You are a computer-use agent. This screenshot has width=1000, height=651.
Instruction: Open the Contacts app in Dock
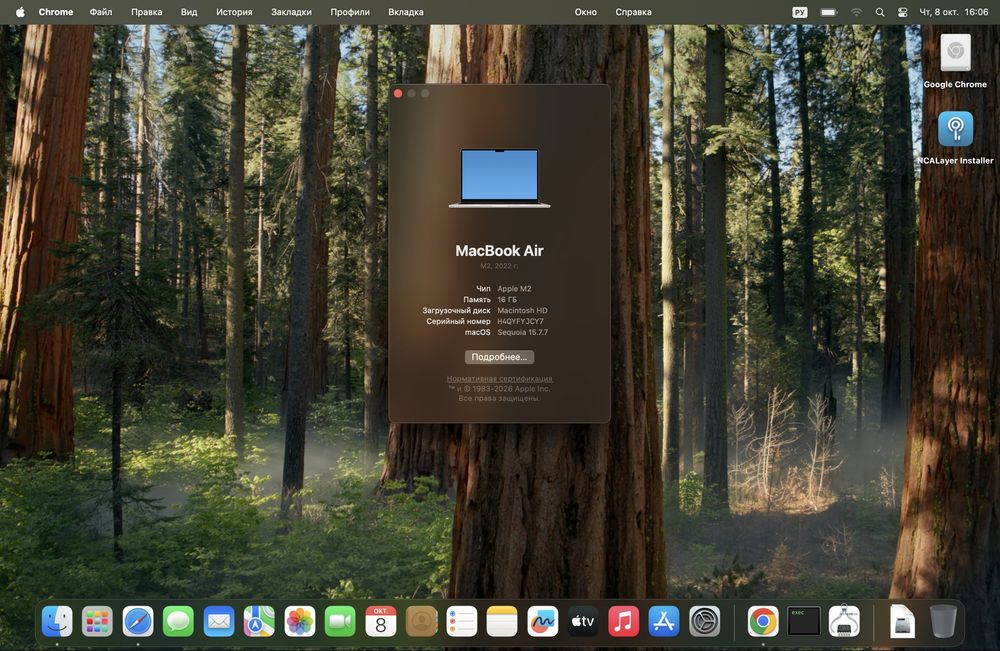[421, 621]
